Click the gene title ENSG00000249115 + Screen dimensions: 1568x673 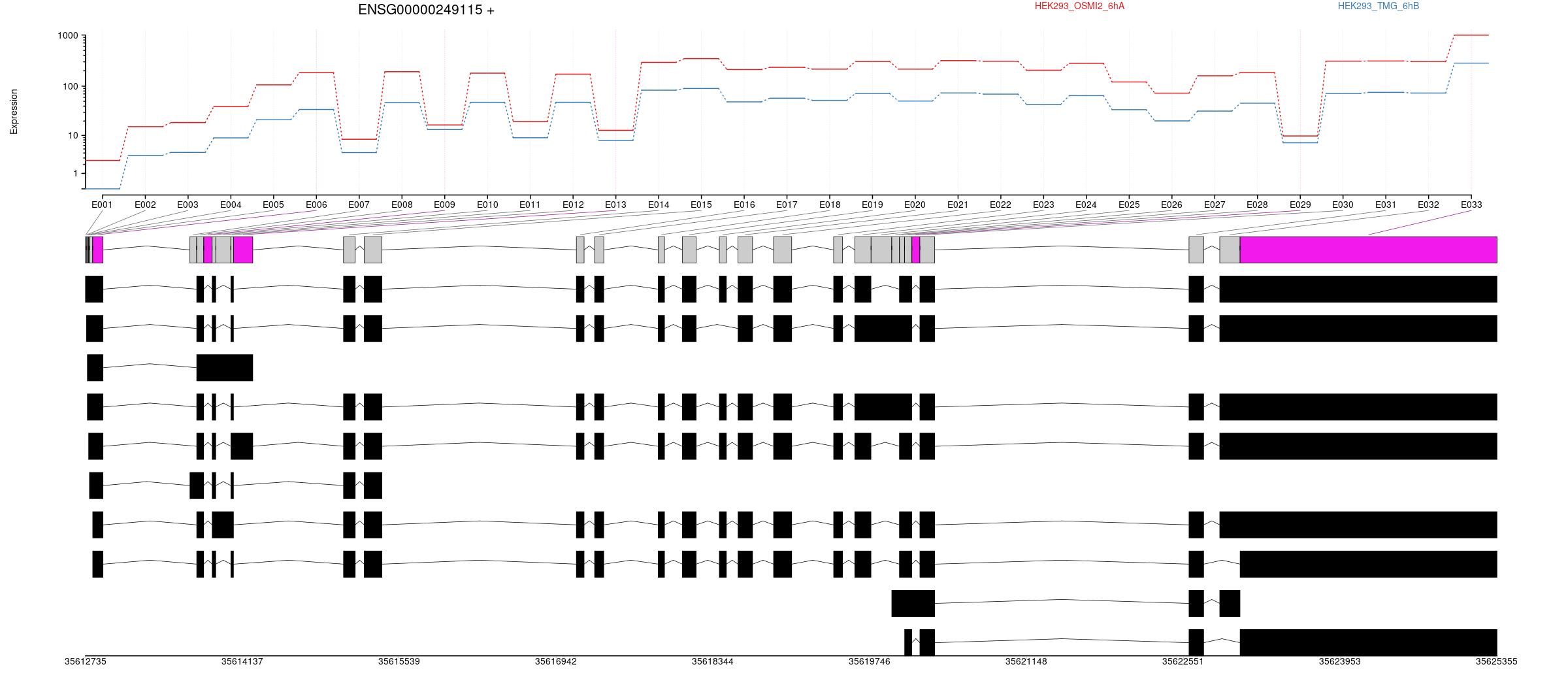(x=426, y=10)
